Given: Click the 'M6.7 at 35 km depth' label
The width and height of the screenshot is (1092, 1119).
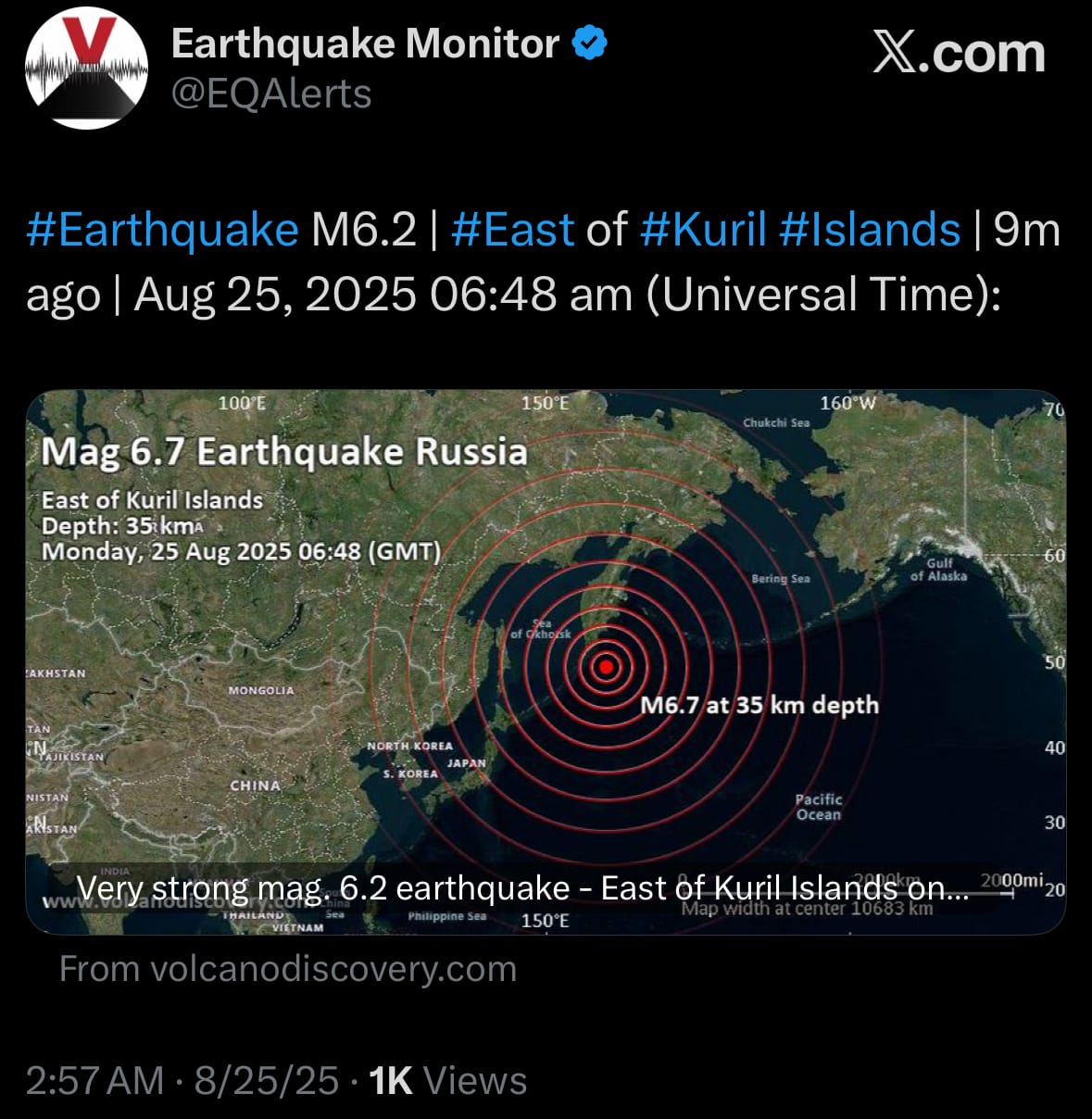Looking at the screenshot, I should coord(759,705).
